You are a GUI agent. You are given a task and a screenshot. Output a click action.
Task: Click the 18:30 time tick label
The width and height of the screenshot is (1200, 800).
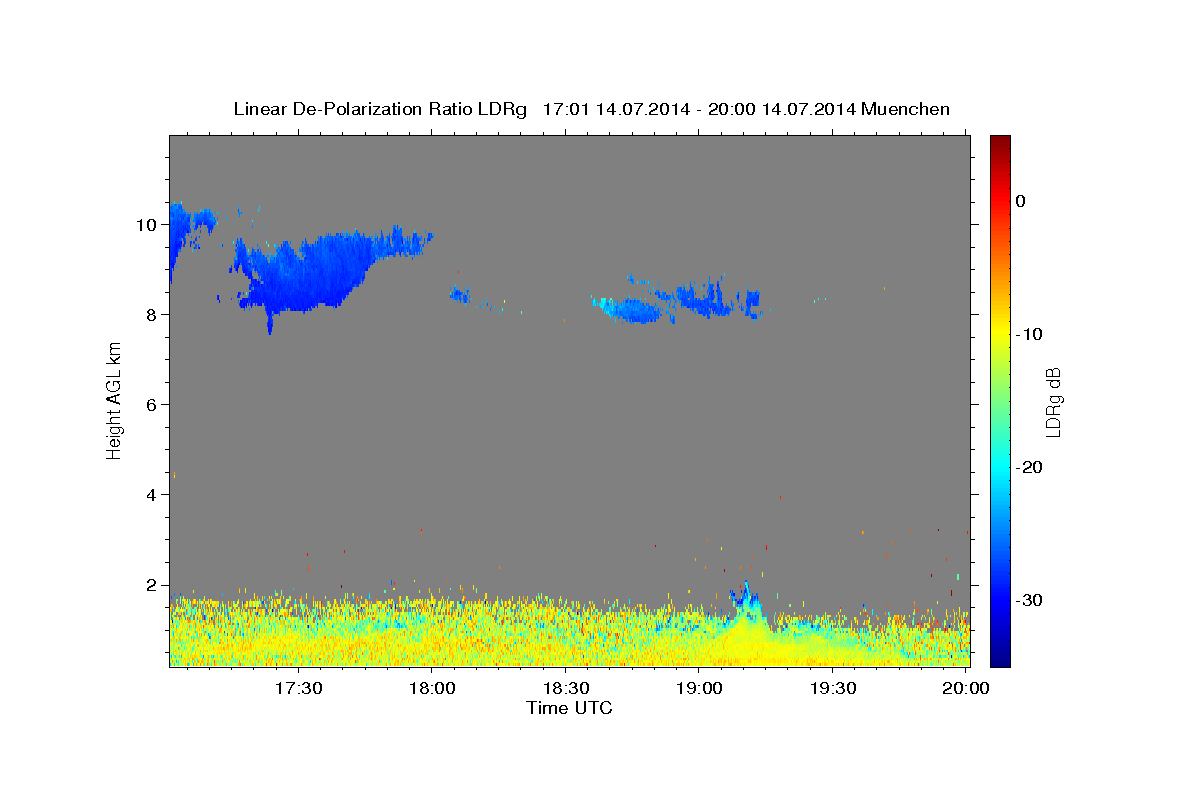coord(565,688)
